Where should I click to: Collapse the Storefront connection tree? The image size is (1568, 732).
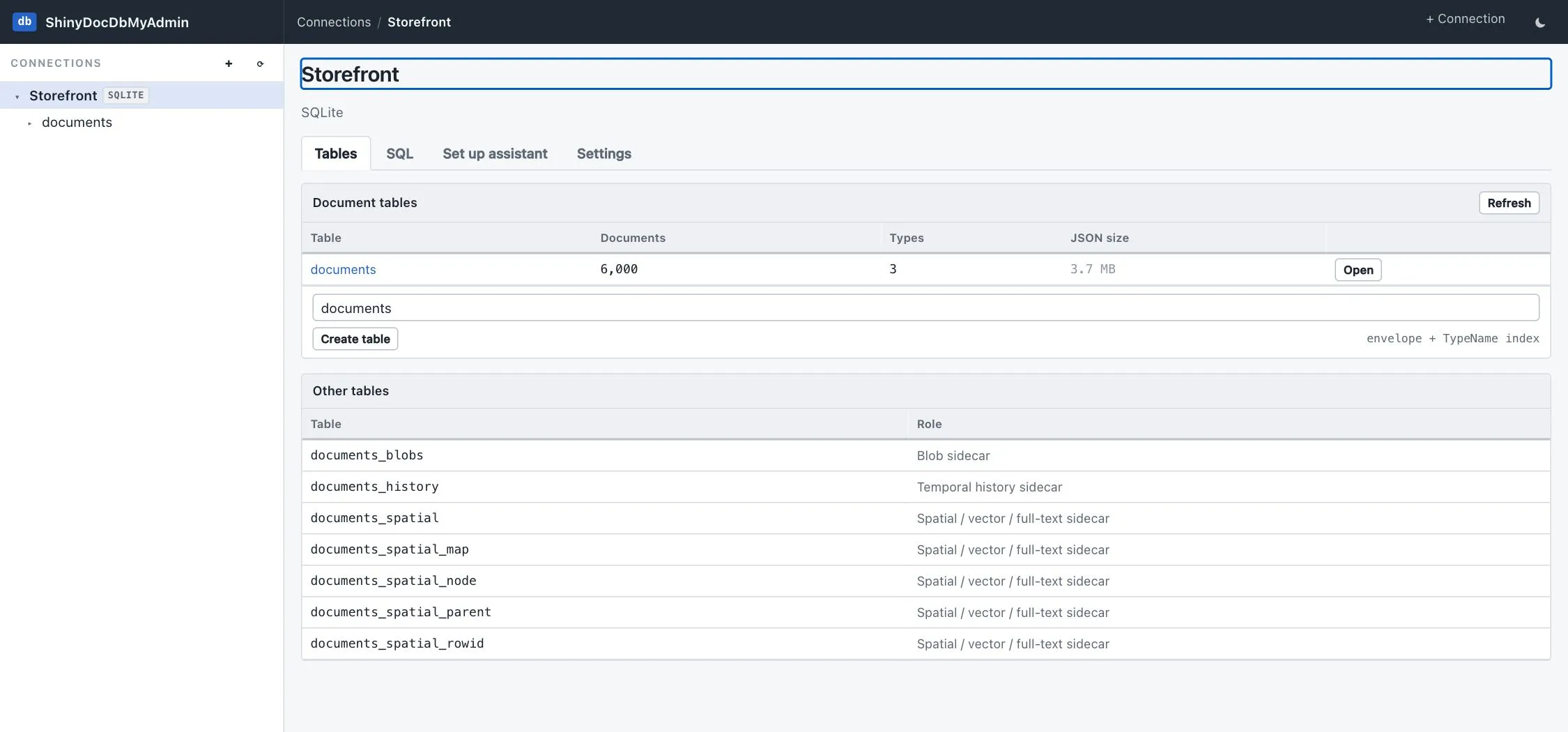click(x=17, y=96)
